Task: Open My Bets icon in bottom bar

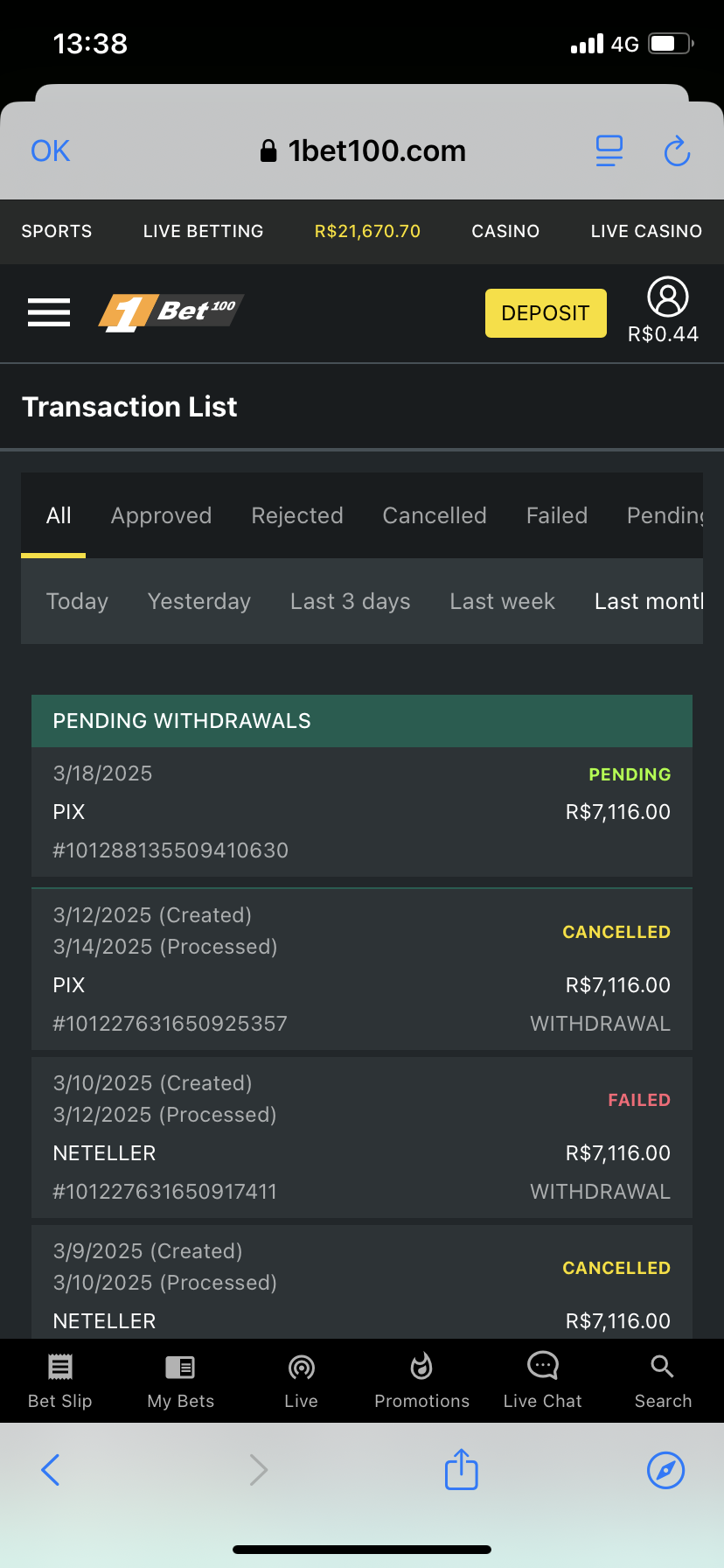Action: coord(180,1367)
